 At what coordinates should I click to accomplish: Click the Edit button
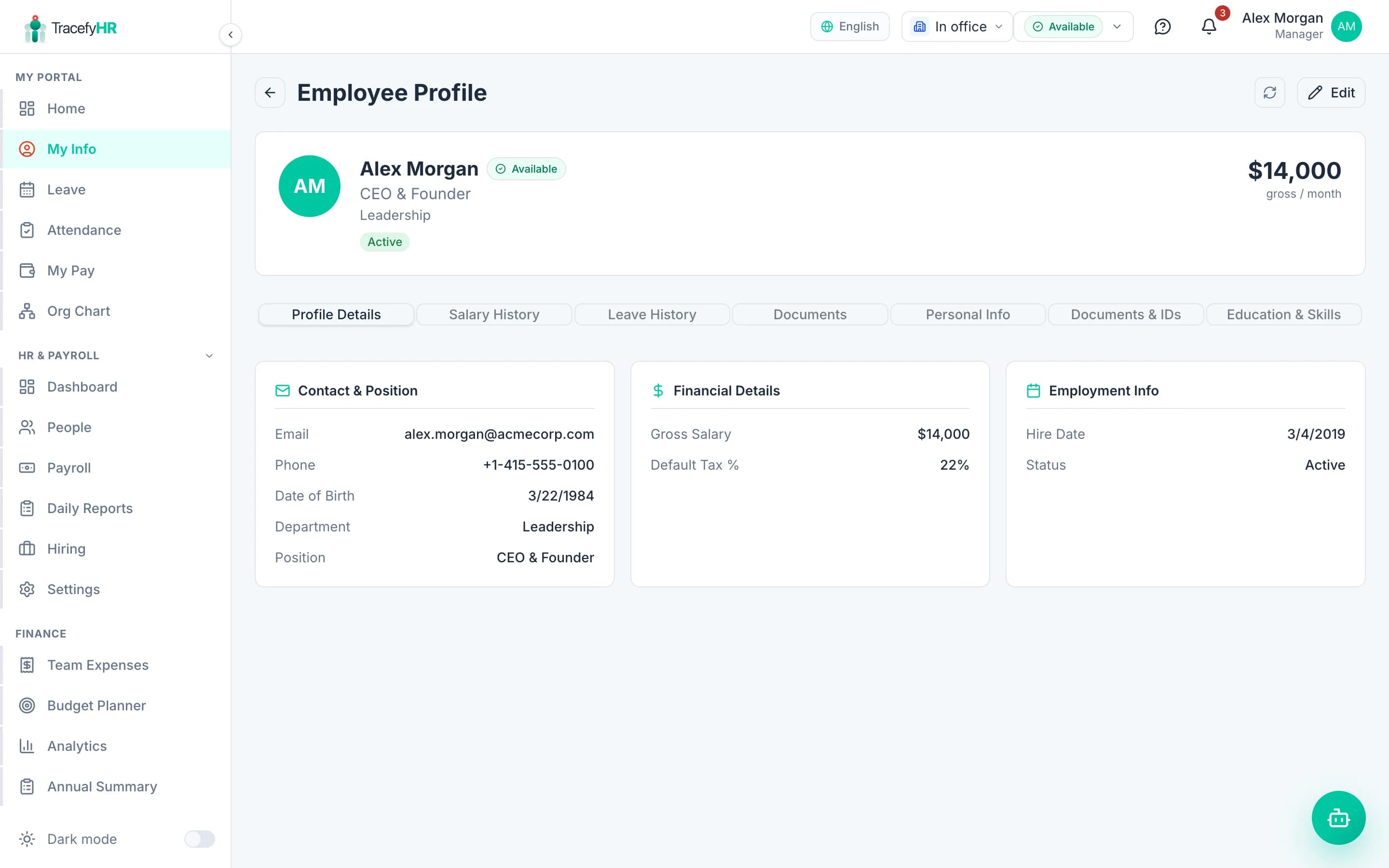tap(1331, 93)
